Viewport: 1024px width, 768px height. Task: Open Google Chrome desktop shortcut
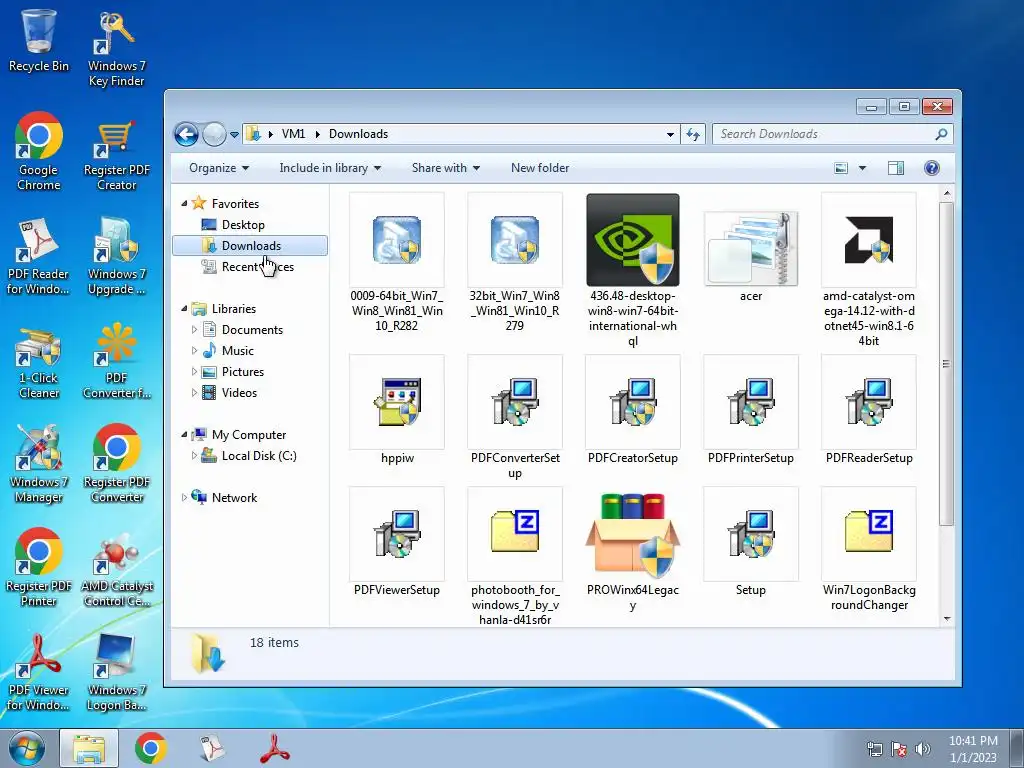click(x=39, y=152)
